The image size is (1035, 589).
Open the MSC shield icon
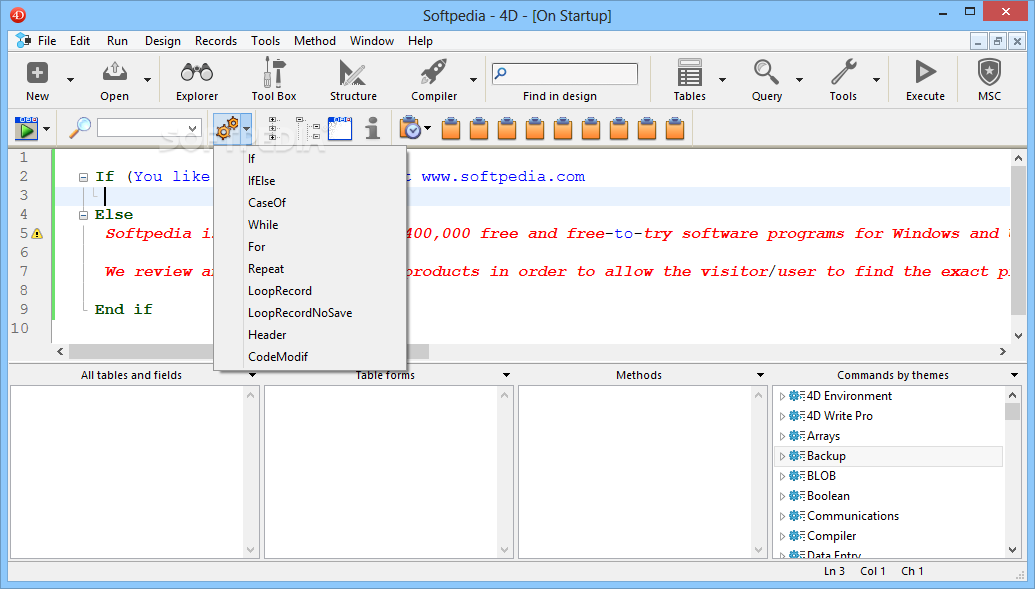pos(989,72)
